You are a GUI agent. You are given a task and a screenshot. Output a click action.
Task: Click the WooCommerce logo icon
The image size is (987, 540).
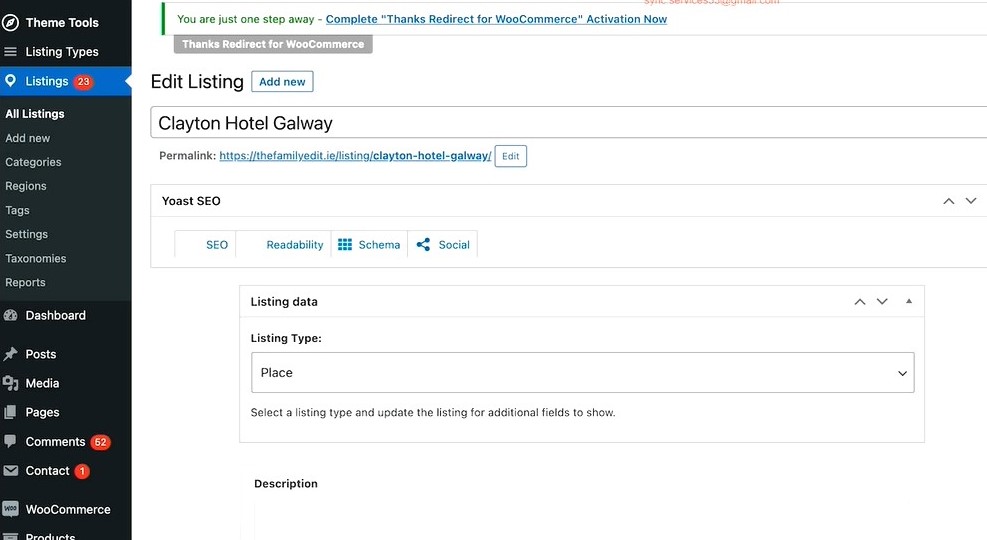tap(11, 509)
